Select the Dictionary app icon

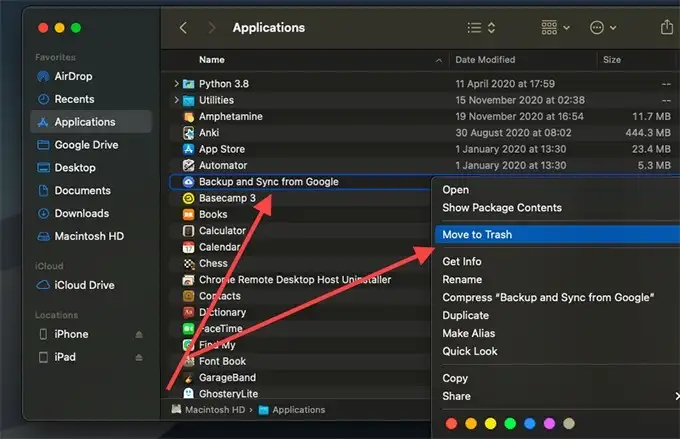(x=189, y=312)
